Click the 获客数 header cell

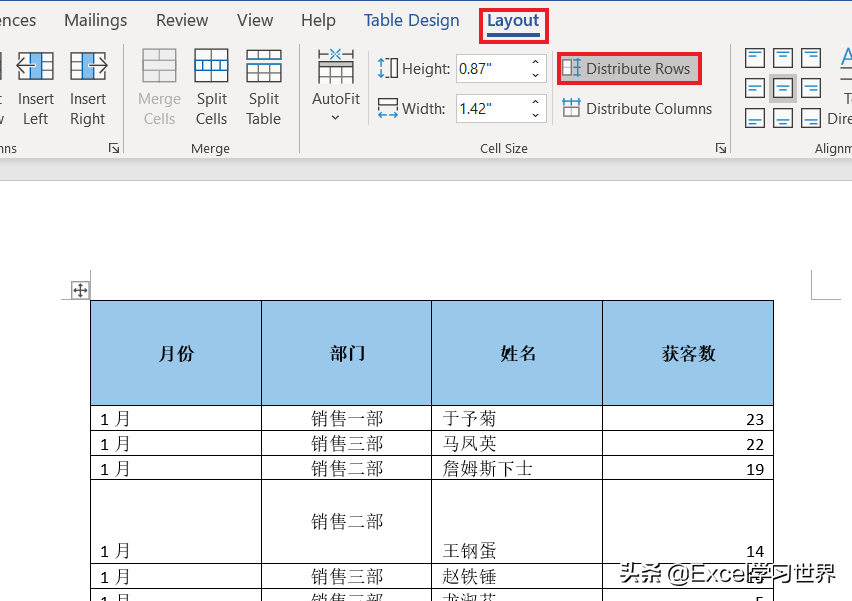click(688, 353)
